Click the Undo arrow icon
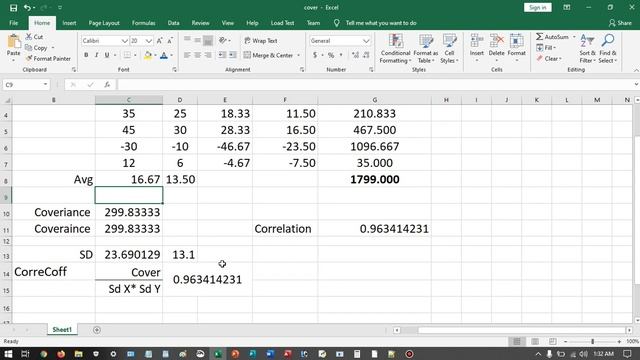This screenshot has height=360, width=640. coord(27,8)
